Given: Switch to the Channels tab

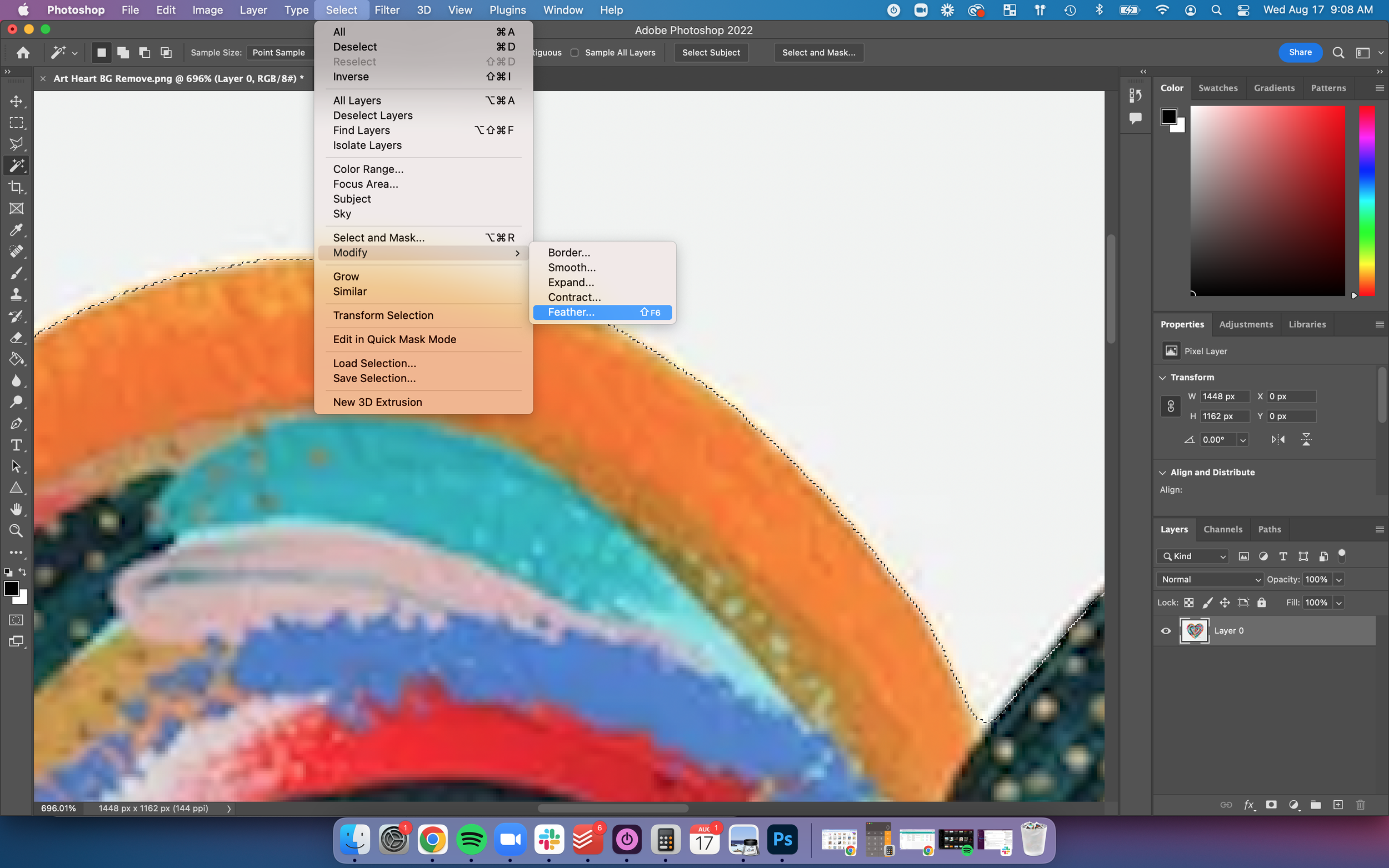Looking at the screenshot, I should [x=1222, y=529].
